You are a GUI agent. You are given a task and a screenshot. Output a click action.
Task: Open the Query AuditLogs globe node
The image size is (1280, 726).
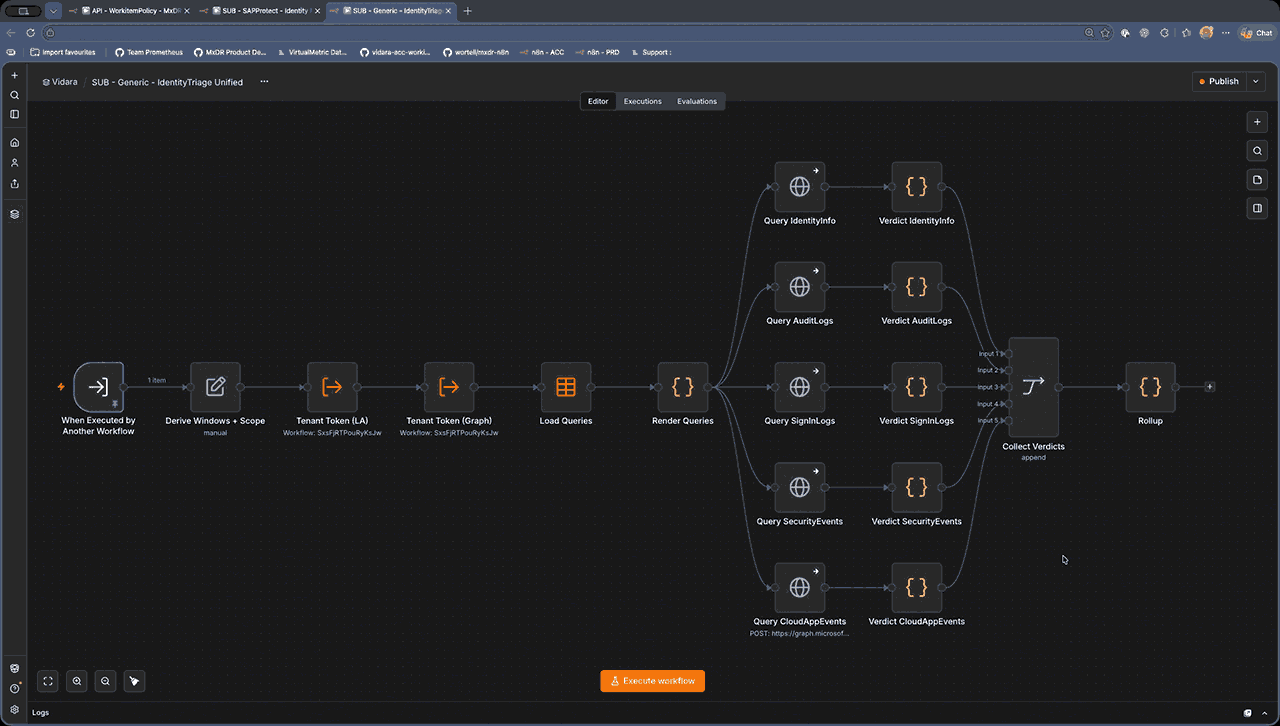click(800, 287)
